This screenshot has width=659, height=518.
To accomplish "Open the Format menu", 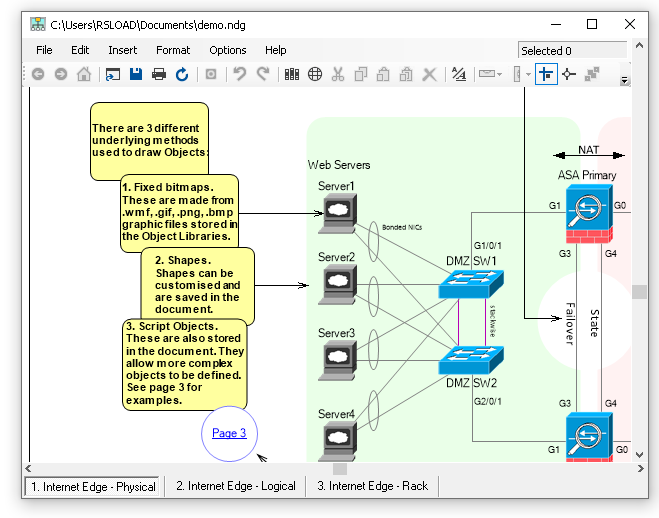I will (173, 50).
